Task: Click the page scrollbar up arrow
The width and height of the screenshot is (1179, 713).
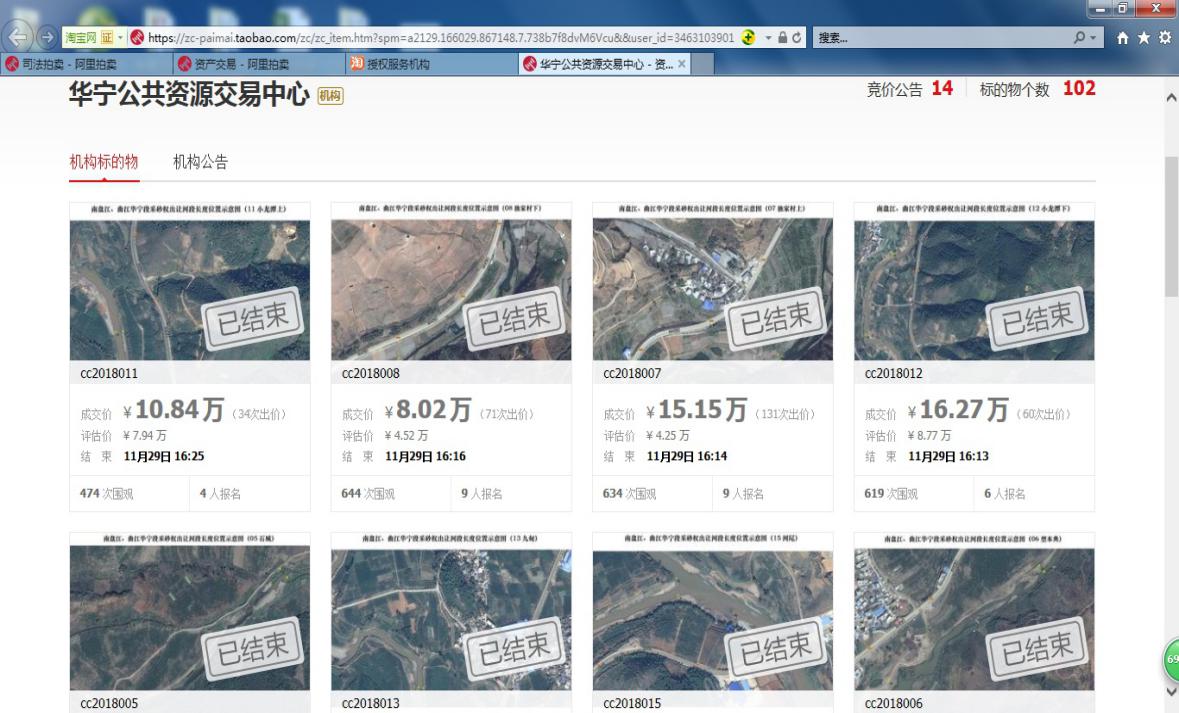Action: (x=1171, y=98)
